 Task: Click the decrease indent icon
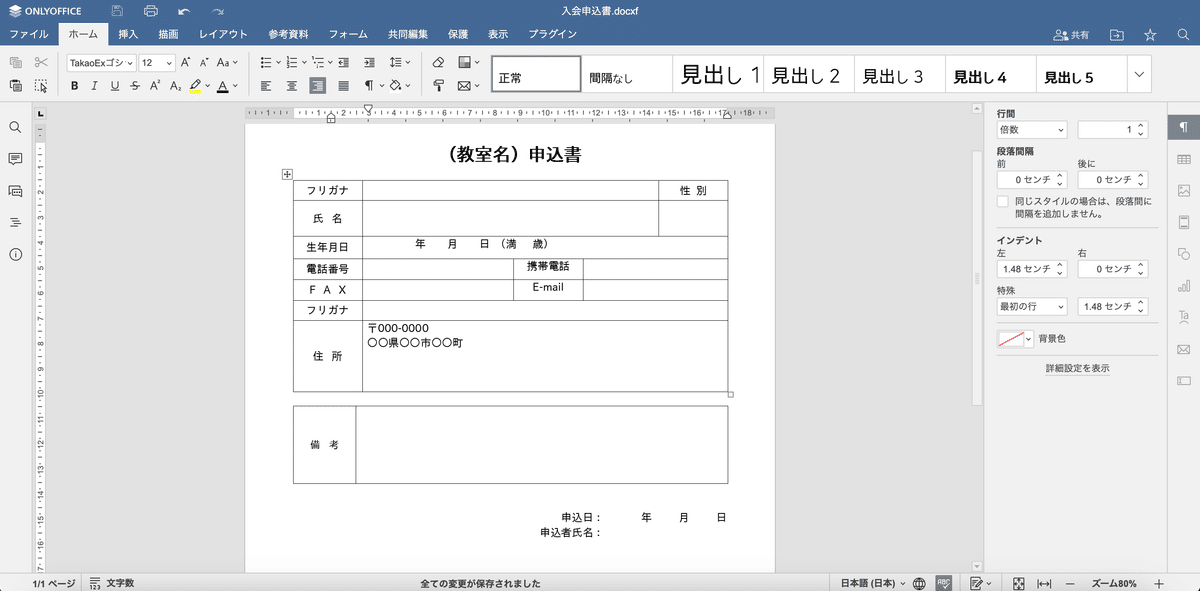coord(345,62)
